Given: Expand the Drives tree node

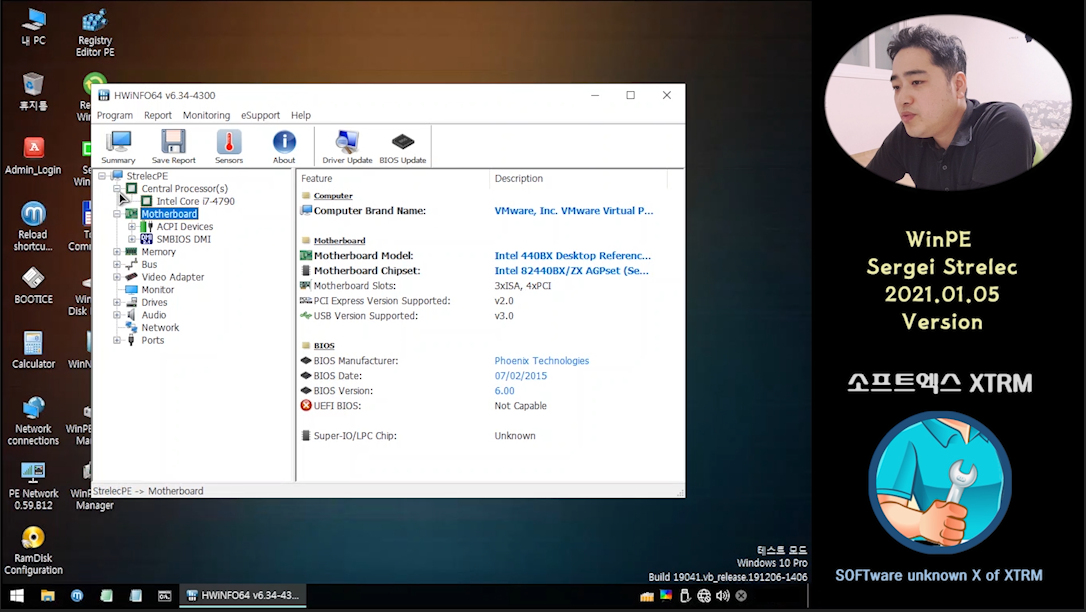Looking at the screenshot, I should click(117, 303).
